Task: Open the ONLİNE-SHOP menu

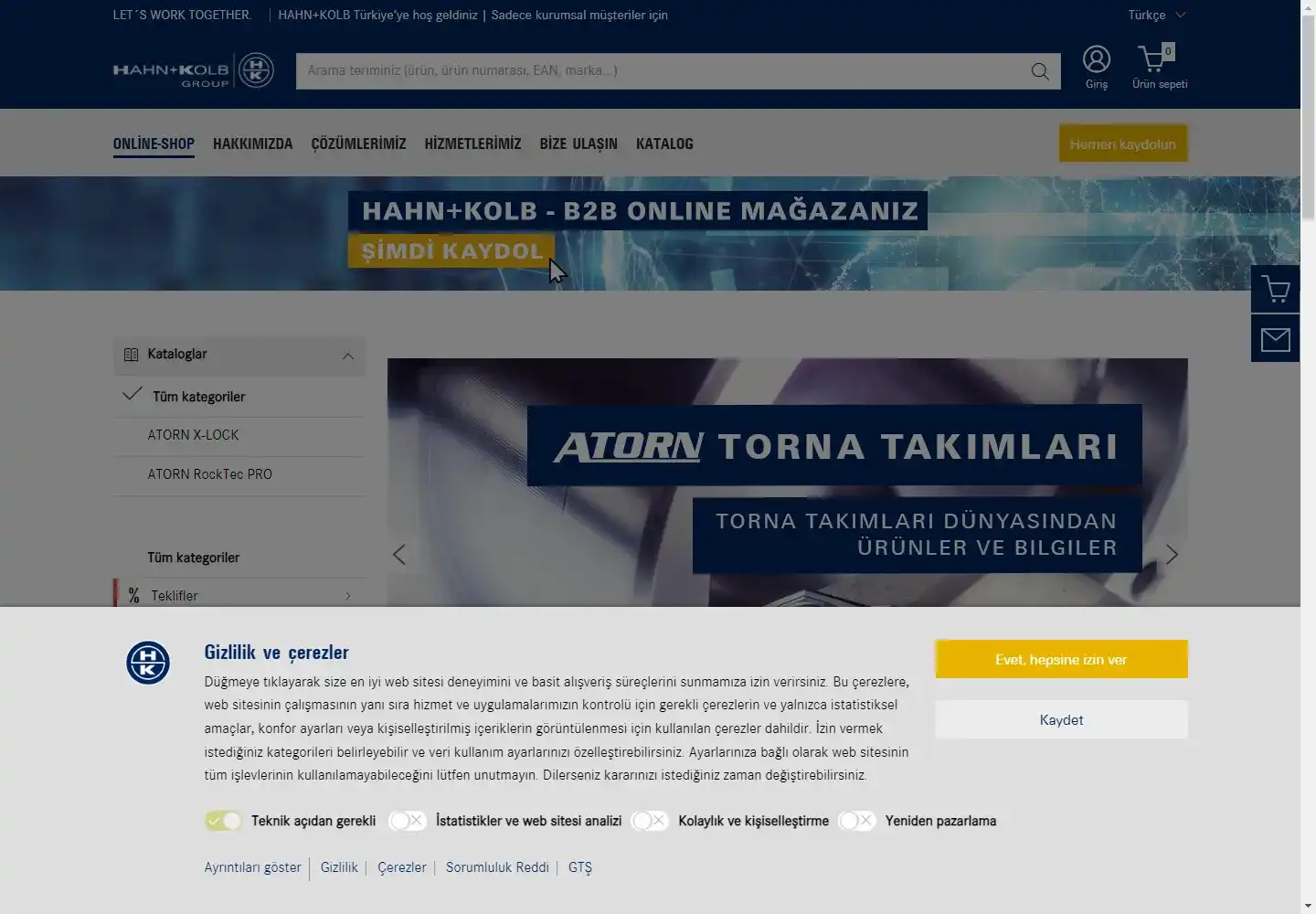Action: coord(154,144)
